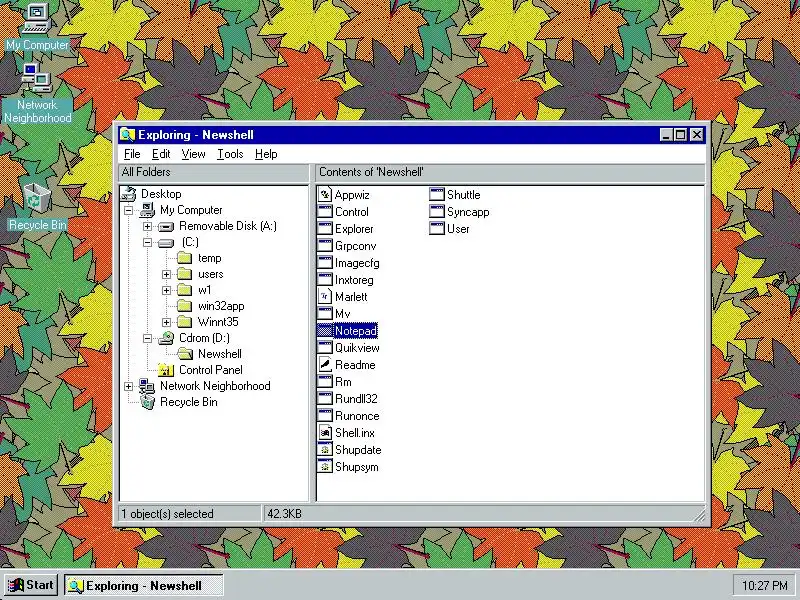The width and height of the screenshot is (800, 600).
Task: Open the File menu
Action: [132, 154]
